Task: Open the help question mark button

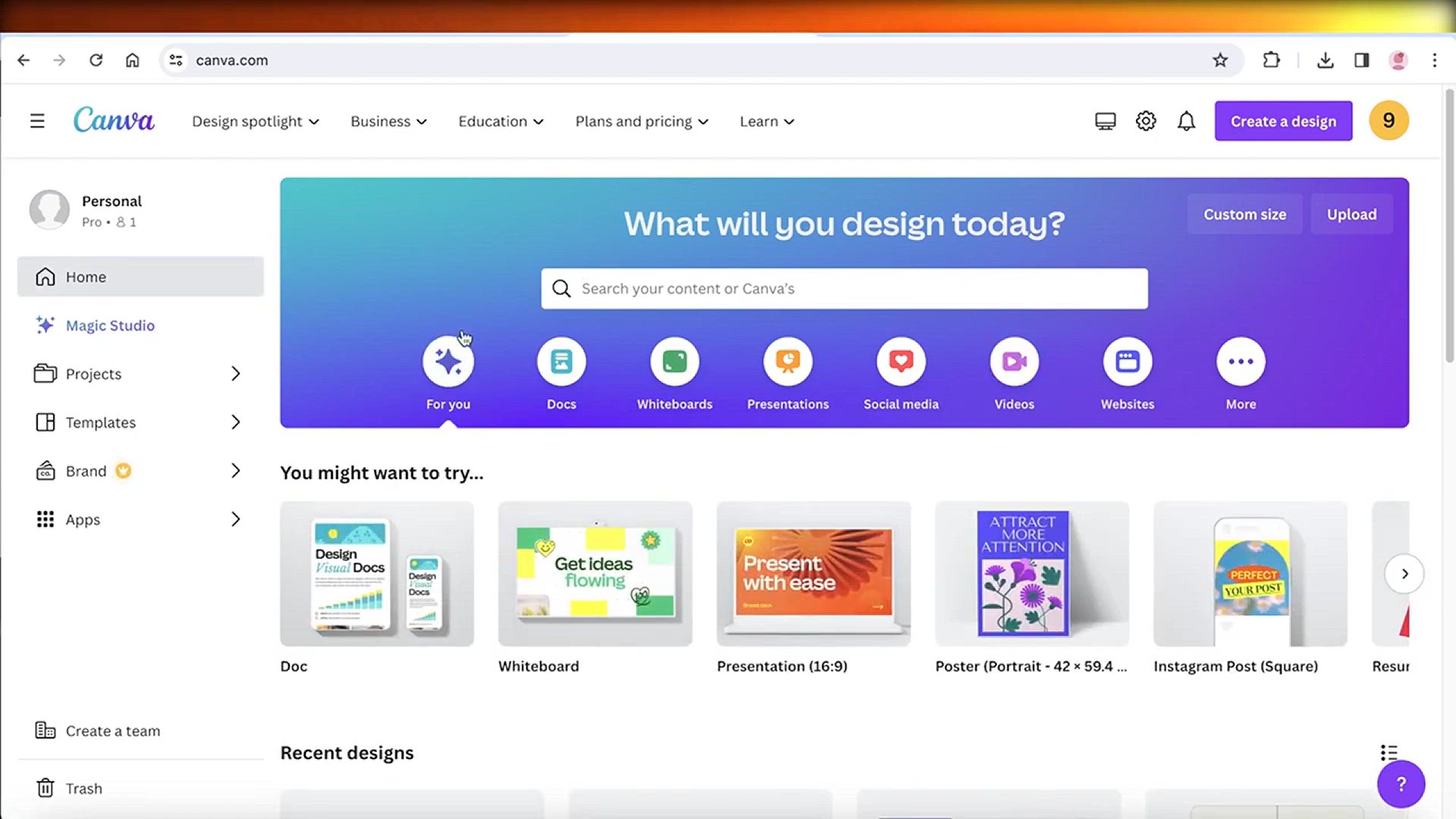Action: tap(1401, 784)
